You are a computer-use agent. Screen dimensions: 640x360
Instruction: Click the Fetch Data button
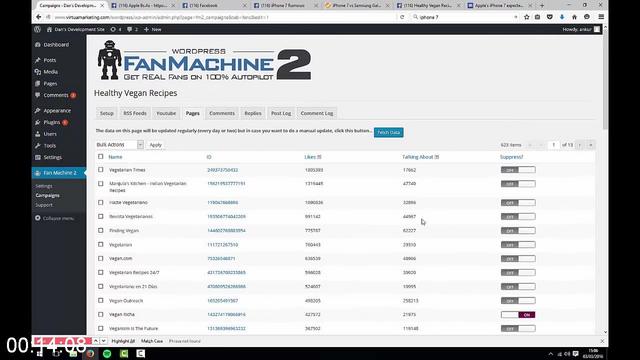[389, 132]
